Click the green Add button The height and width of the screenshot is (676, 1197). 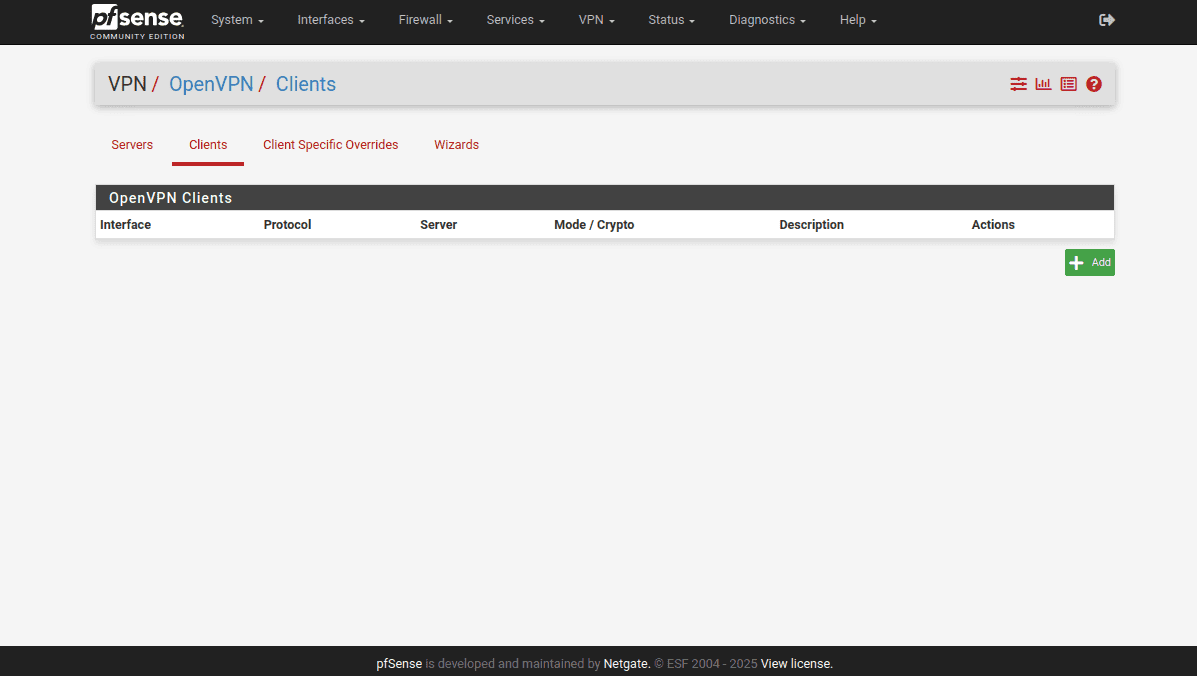(1089, 263)
